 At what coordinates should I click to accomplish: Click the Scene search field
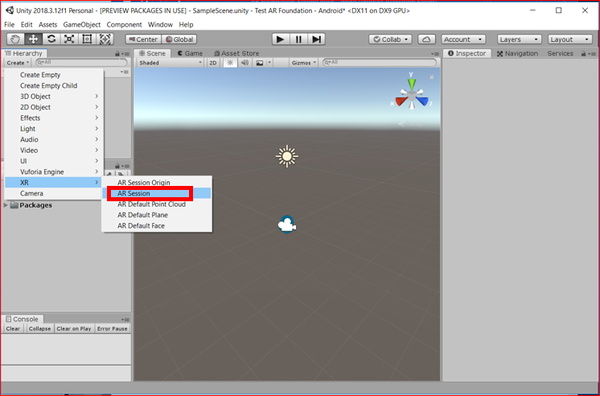coord(379,62)
